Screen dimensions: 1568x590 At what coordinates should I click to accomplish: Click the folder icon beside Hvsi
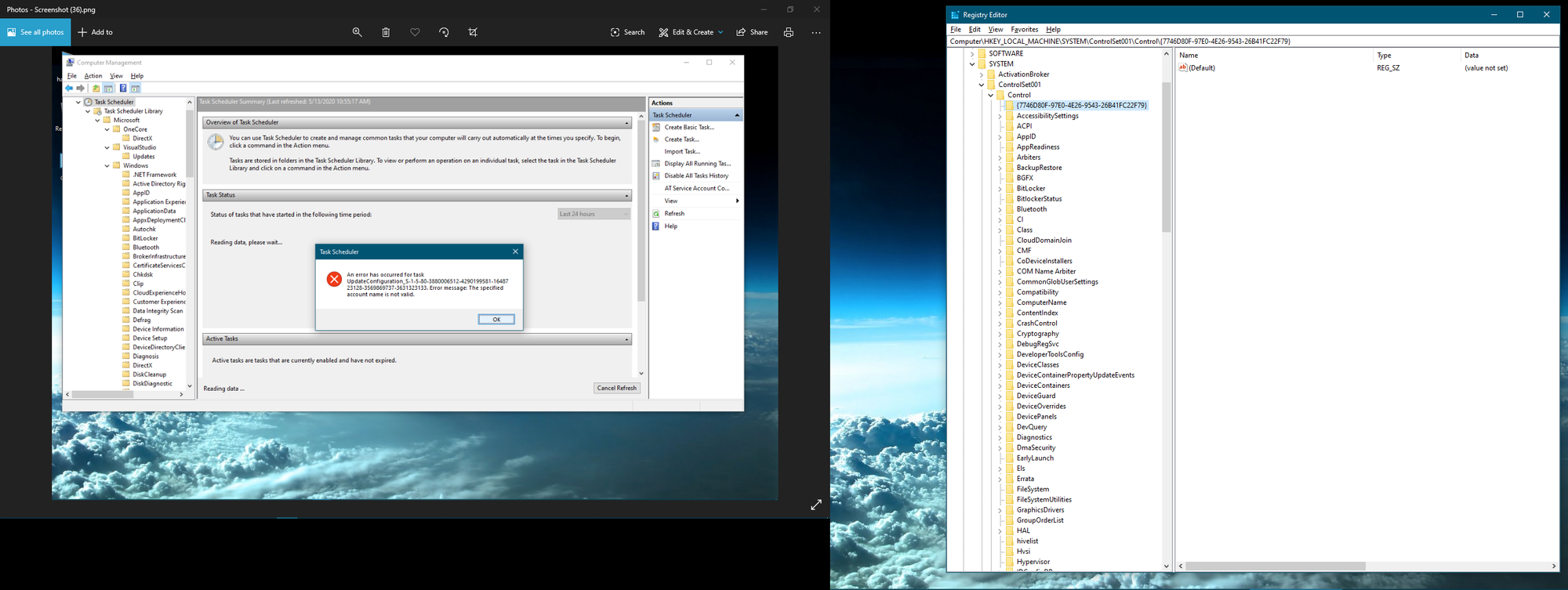pos(1010,552)
